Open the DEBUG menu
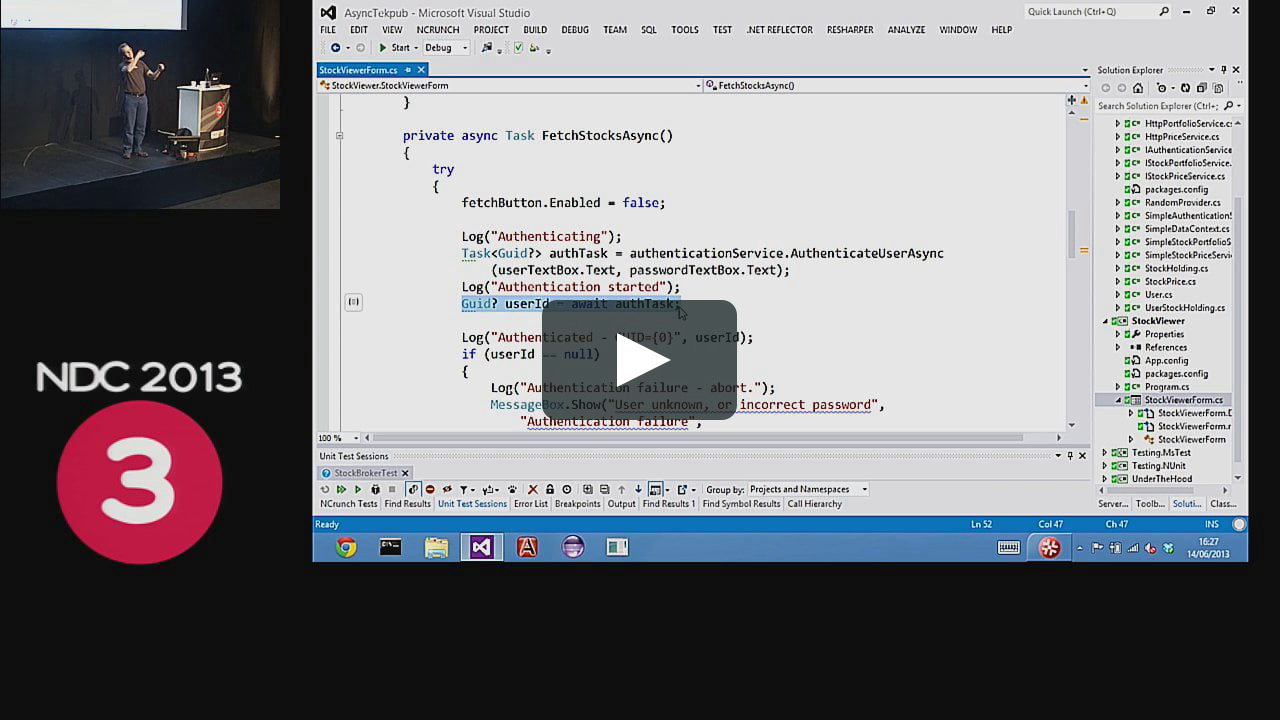The image size is (1280, 720). click(x=575, y=30)
